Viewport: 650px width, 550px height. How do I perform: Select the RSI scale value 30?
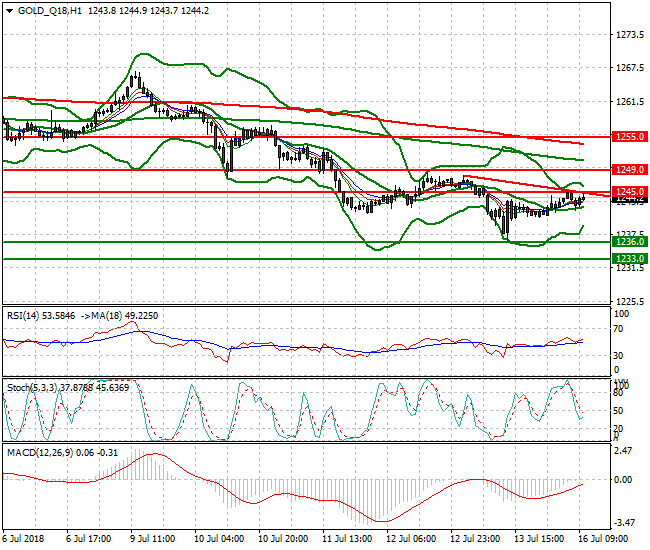coord(618,356)
